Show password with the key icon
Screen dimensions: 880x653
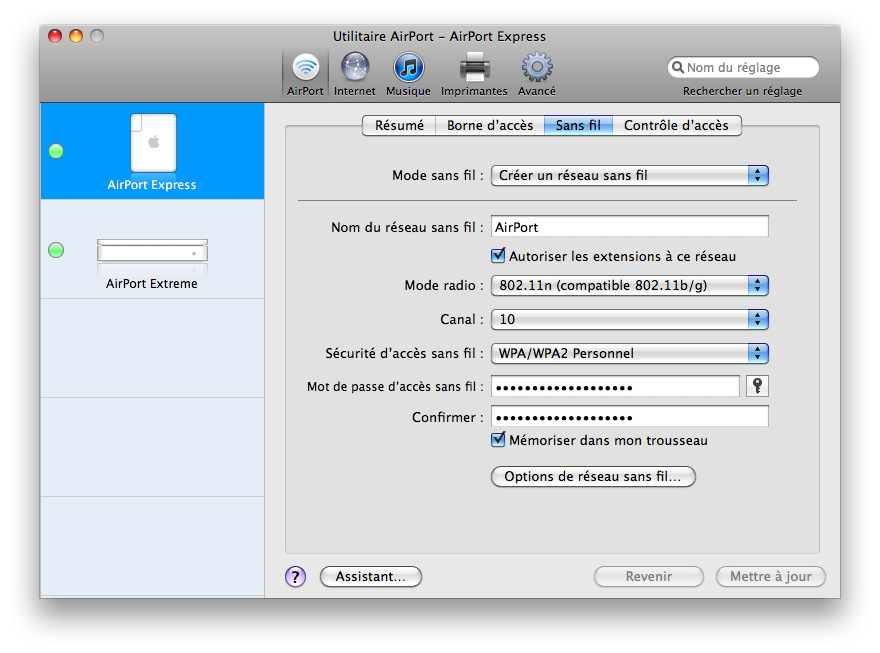click(x=757, y=386)
